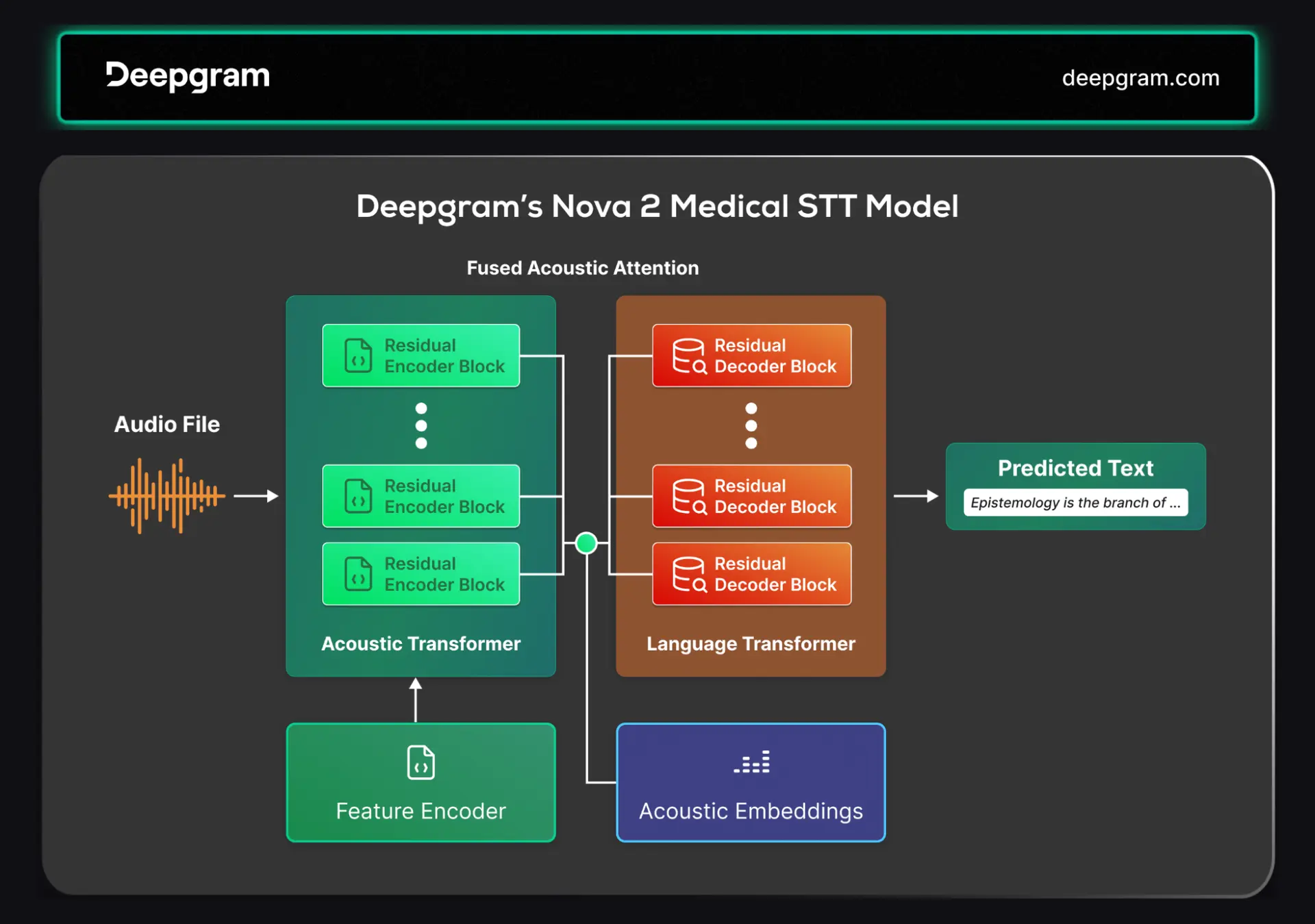Open the deepgram.com link in the header

click(x=1140, y=77)
